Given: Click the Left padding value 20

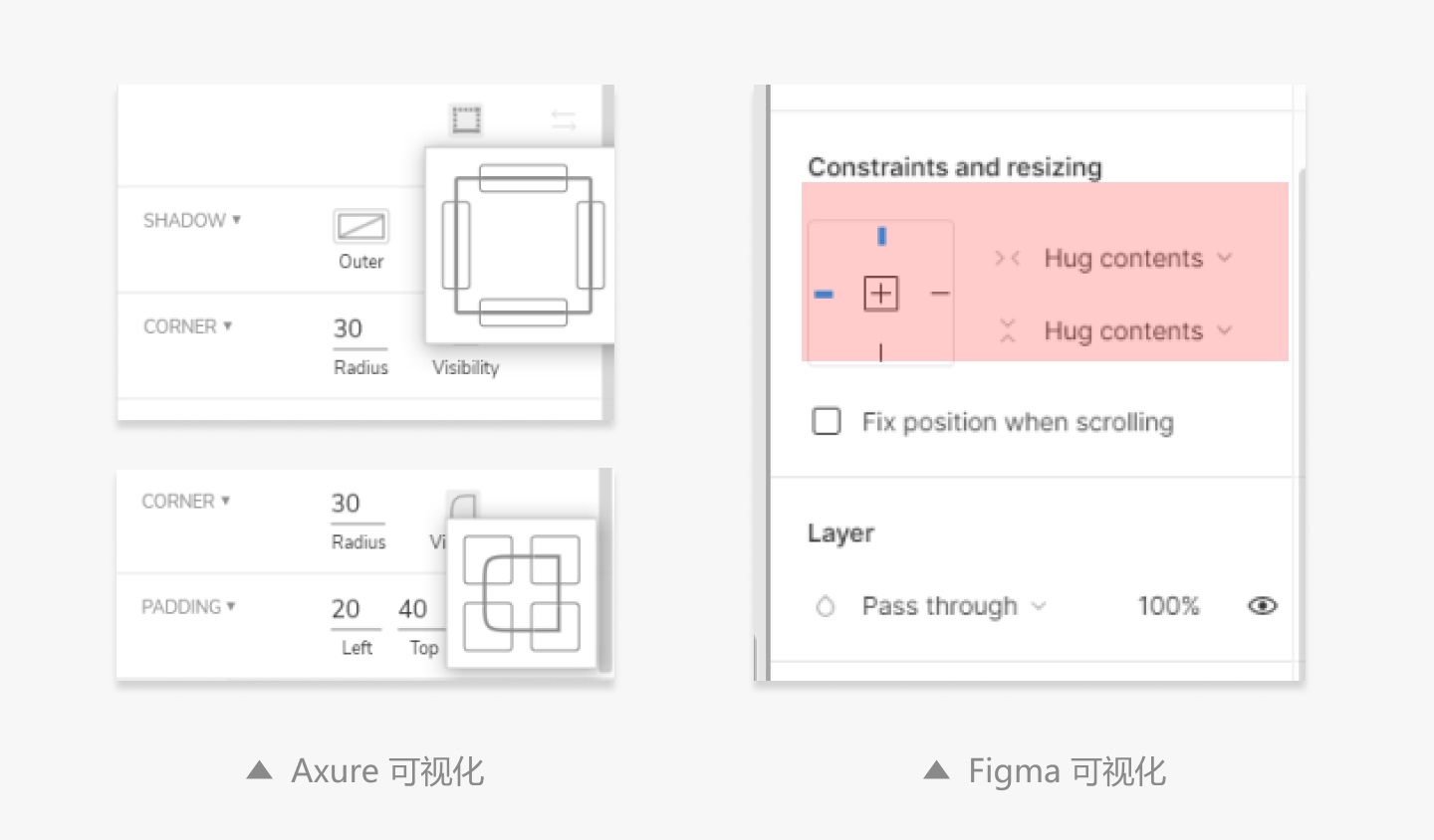Looking at the screenshot, I should pyautogui.click(x=346, y=608).
